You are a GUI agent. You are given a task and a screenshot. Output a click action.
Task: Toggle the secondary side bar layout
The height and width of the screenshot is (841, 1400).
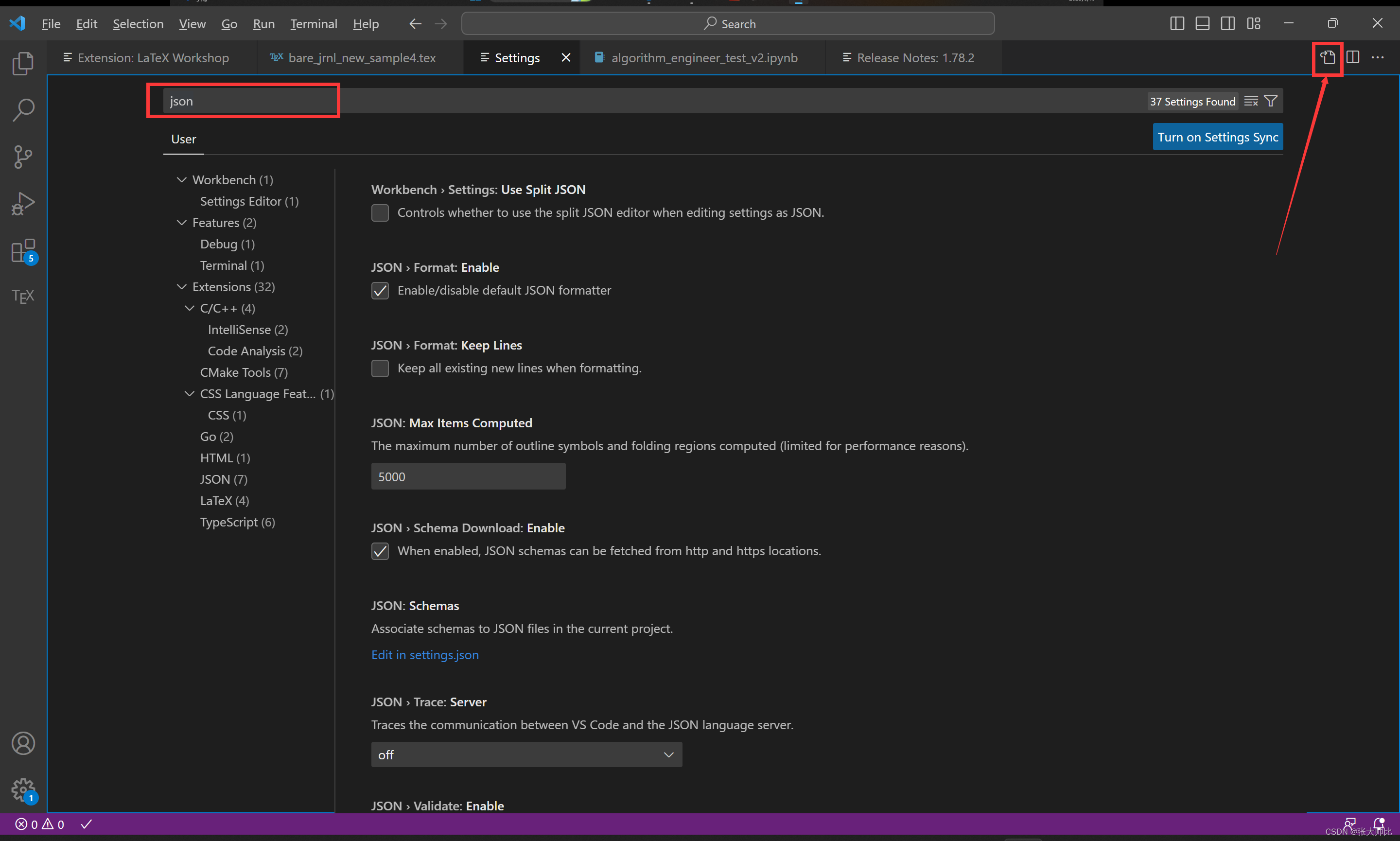[x=1228, y=24]
